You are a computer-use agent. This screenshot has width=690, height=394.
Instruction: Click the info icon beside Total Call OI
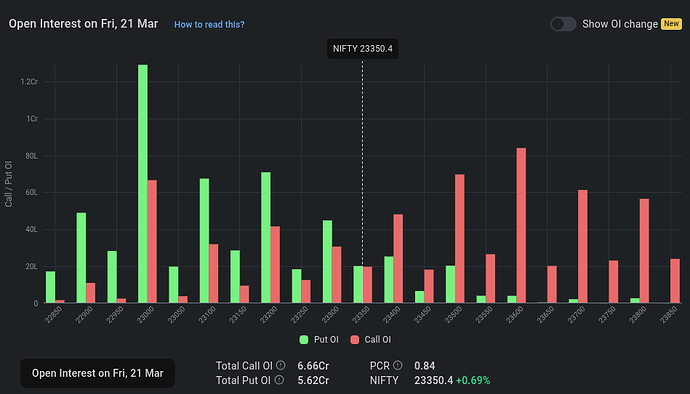pyautogui.click(x=281, y=365)
